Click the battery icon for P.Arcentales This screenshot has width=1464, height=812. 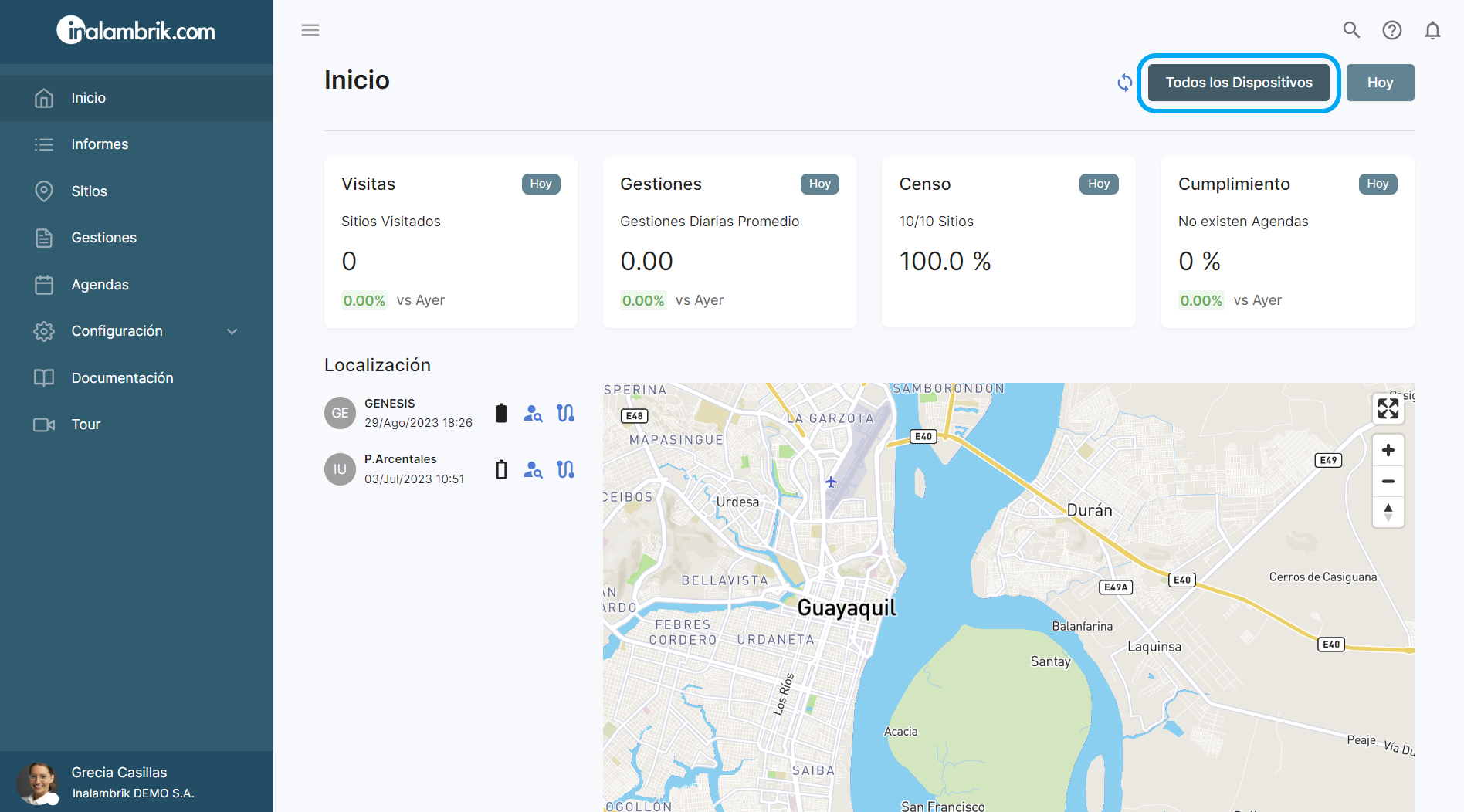[501, 469]
